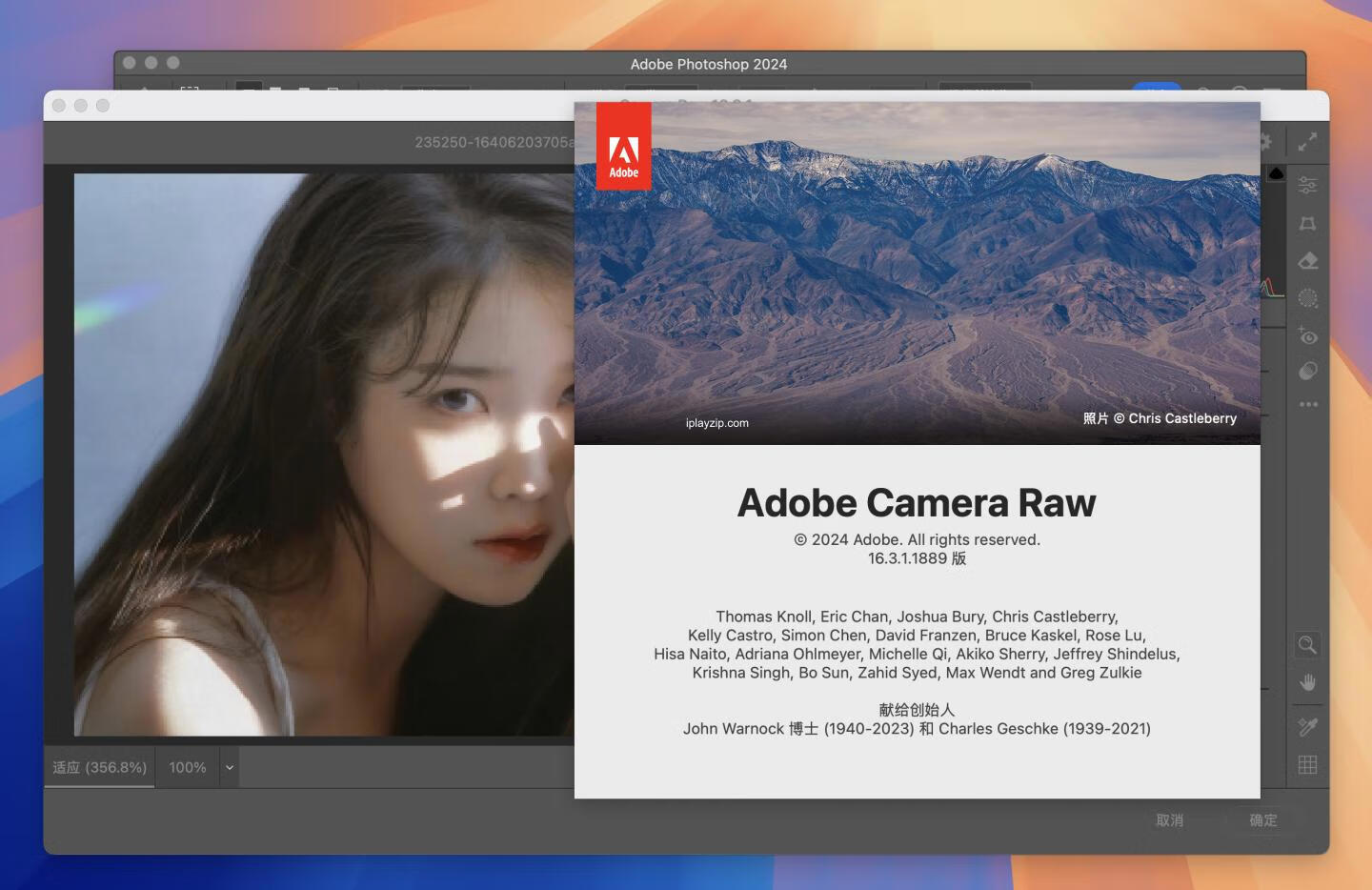Image resolution: width=1372 pixels, height=890 pixels.
Task: Select the Healing eraser tool
Action: click(x=1308, y=260)
